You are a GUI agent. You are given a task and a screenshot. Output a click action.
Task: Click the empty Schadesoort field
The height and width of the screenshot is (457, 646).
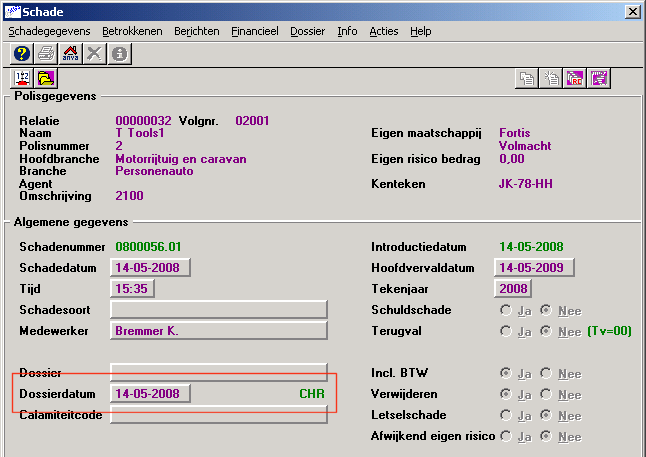[218, 309]
